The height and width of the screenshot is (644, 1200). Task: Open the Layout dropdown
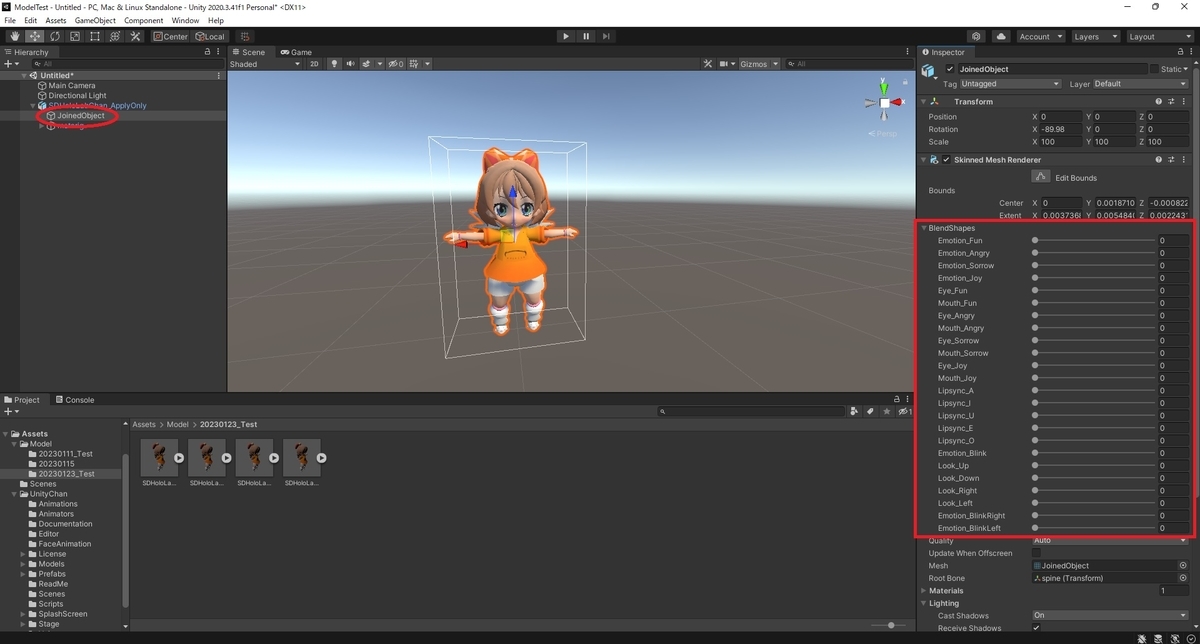click(1158, 36)
